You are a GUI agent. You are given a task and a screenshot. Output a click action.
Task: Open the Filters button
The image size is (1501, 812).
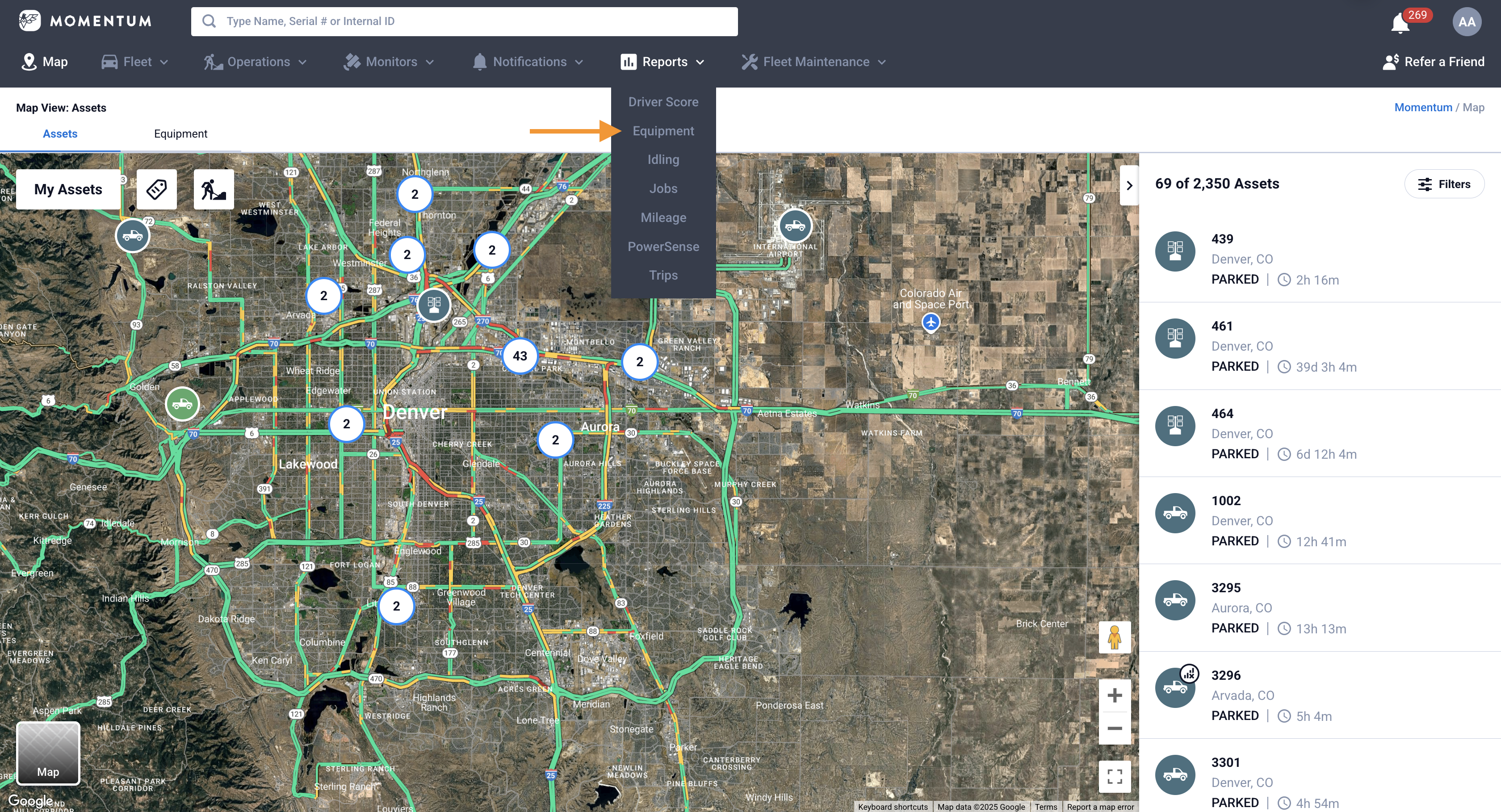[1444, 184]
